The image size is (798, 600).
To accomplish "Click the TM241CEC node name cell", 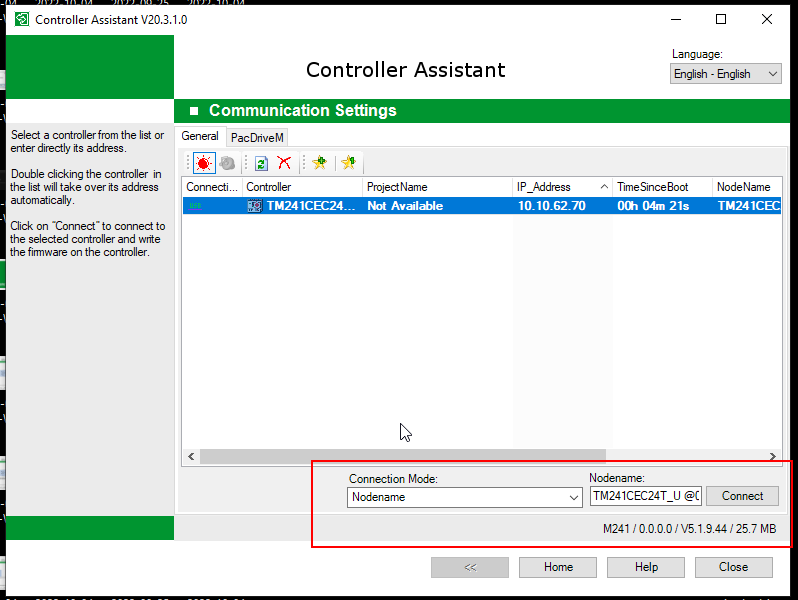I will click(748, 206).
